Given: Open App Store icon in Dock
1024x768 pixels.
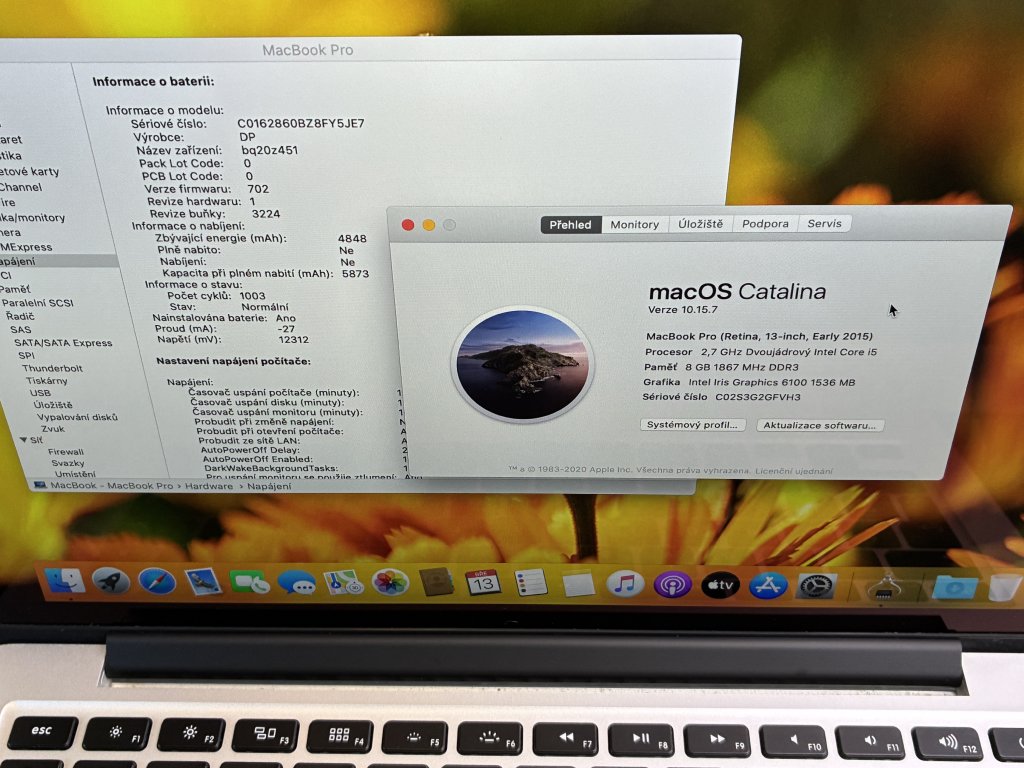Looking at the screenshot, I should tap(768, 585).
